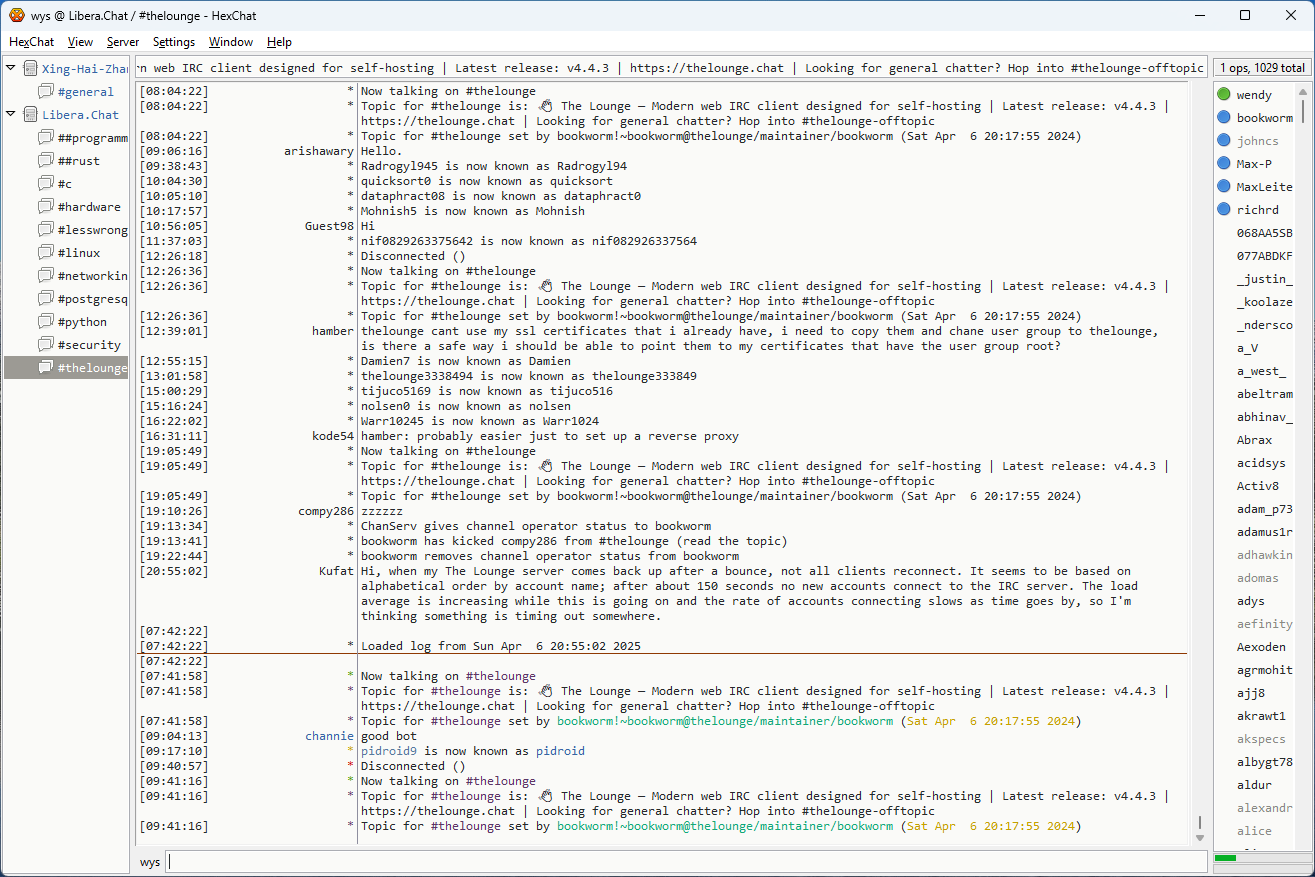This screenshot has width=1315, height=877.
Task: Click the Xing-Hai-Zhai server network icon
Action: 30,69
